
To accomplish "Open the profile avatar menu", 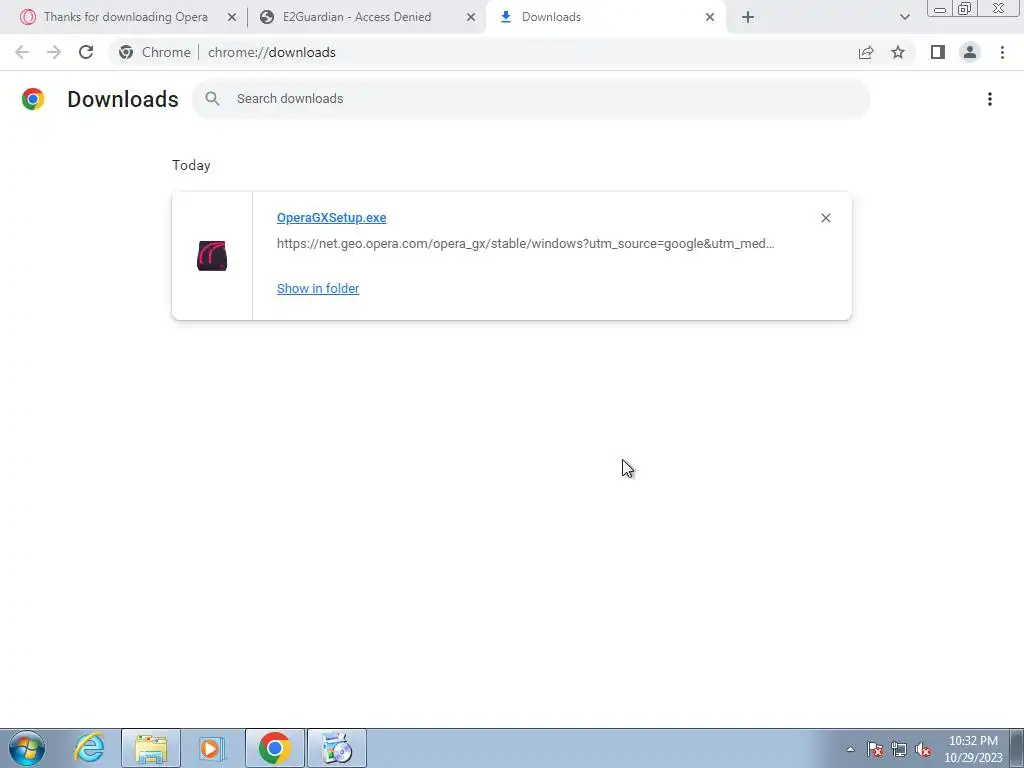I will click(x=970, y=52).
